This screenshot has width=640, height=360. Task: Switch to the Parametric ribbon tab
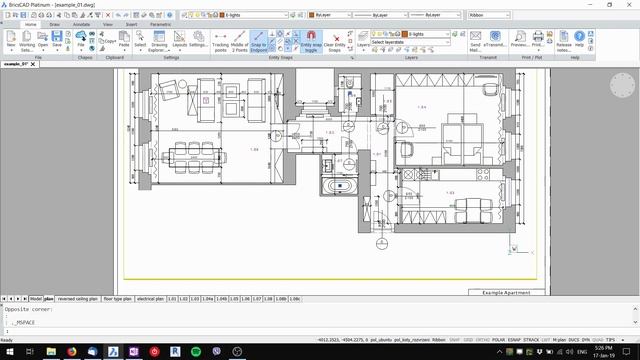click(160, 24)
